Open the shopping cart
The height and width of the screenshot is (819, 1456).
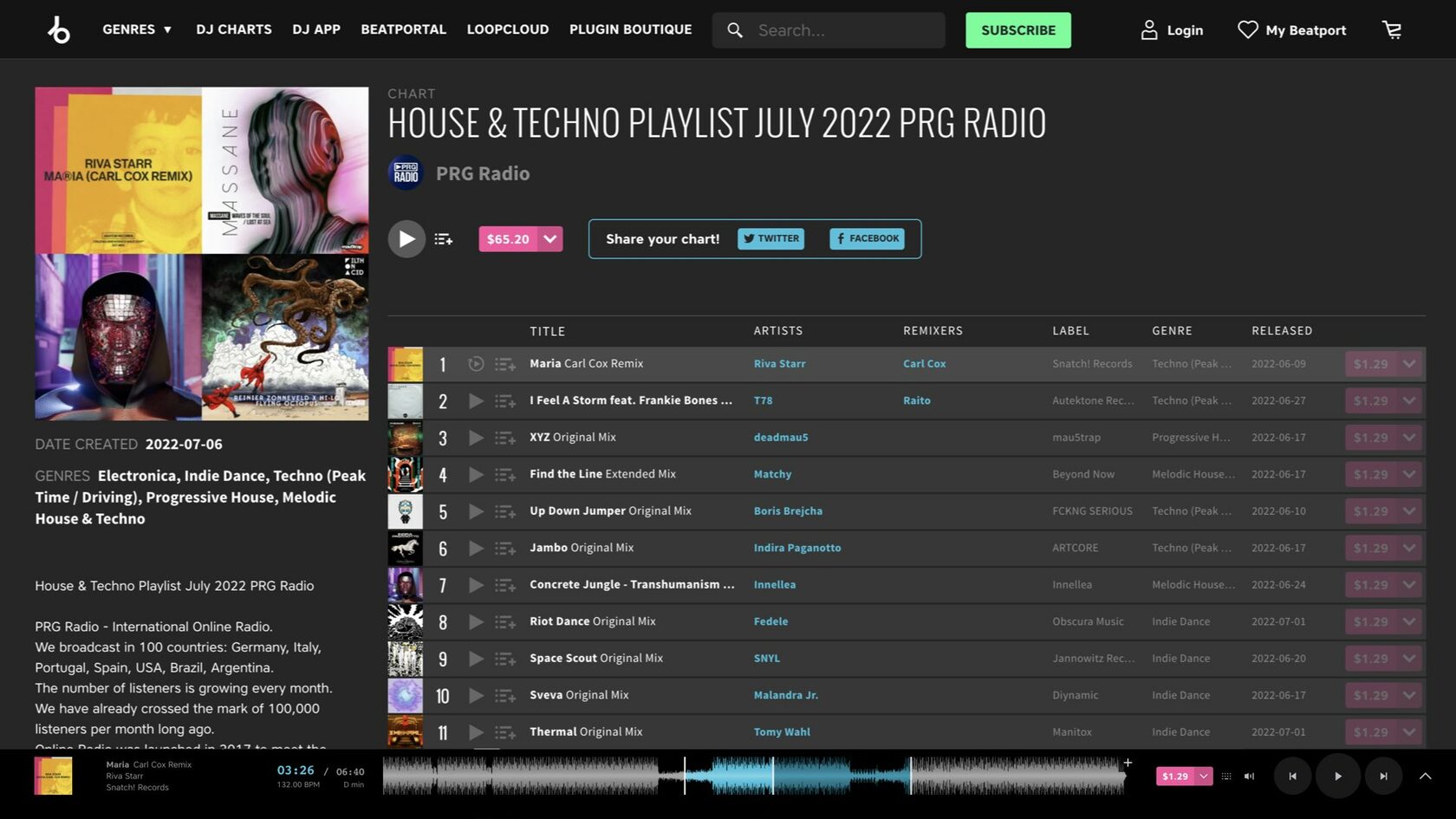click(1392, 30)
